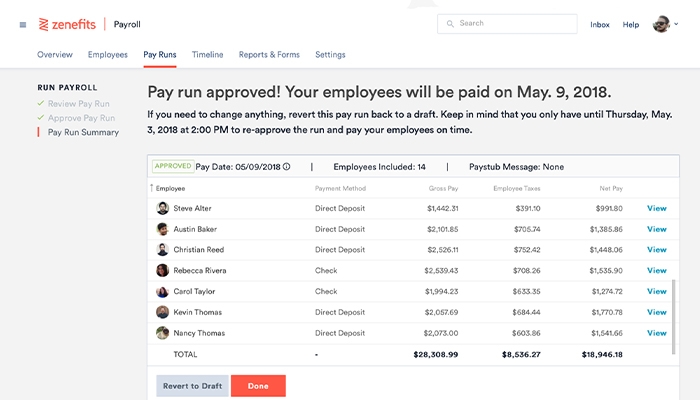Click Steve Alter's gross pay $1,442.31
700x400 pixels.
[442, 208]
